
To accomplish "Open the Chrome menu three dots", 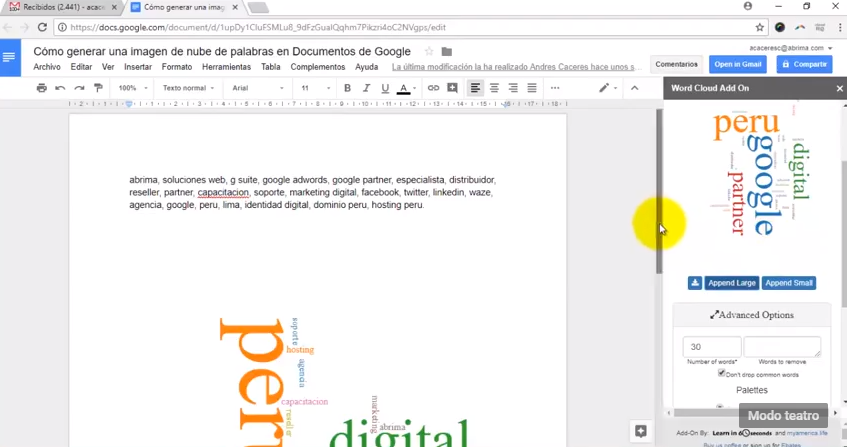I will coord(841,28).
